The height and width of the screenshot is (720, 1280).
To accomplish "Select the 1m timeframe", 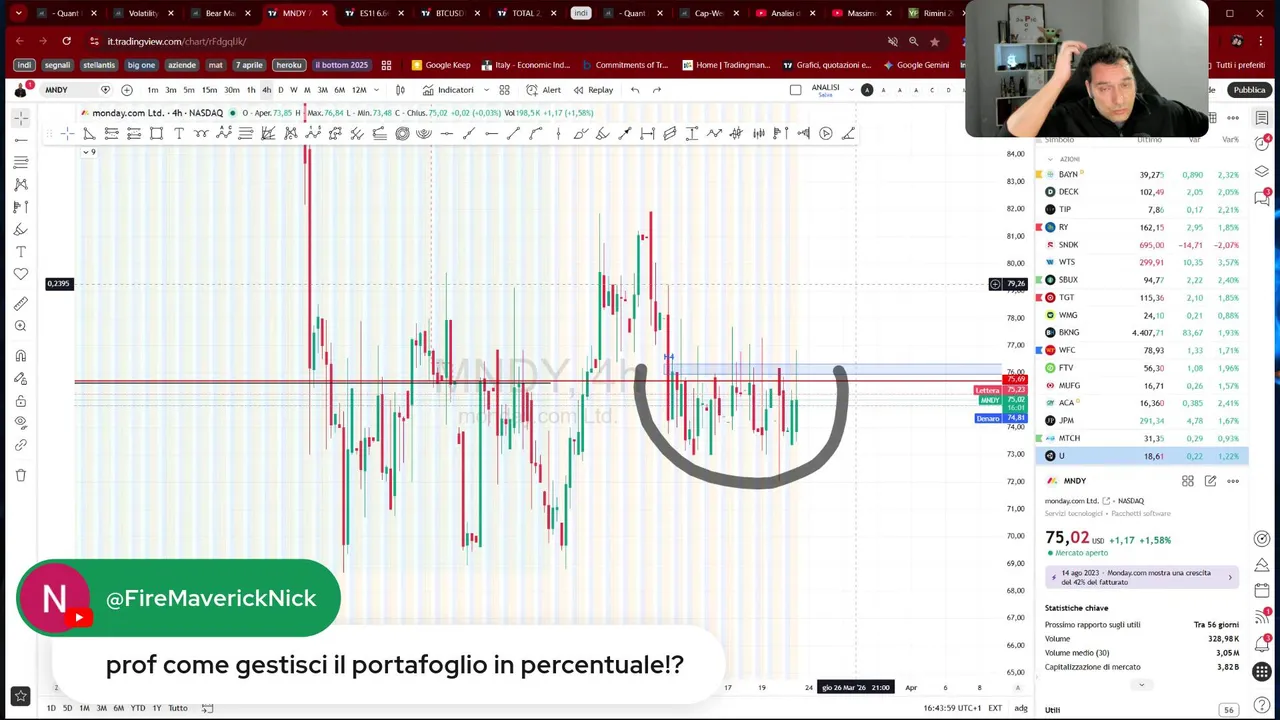I will (x=153, y=90).
